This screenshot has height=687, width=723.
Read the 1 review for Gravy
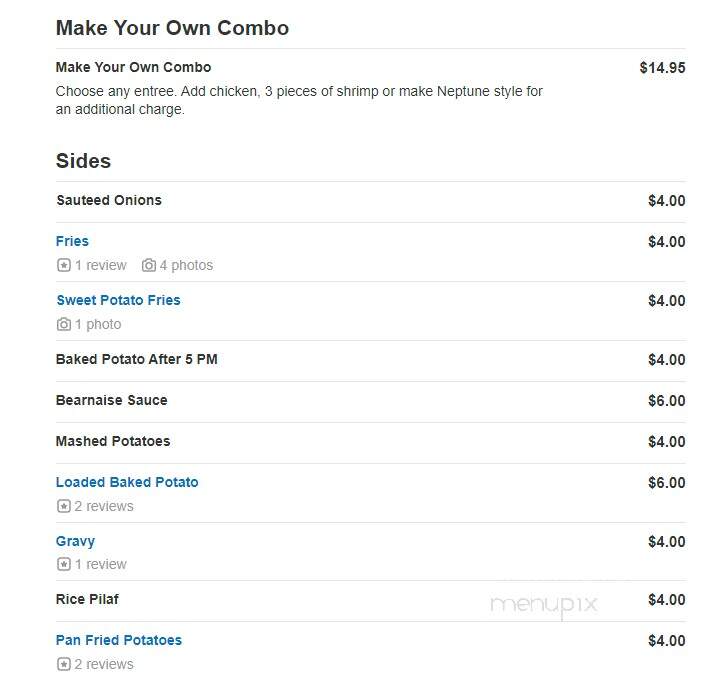coord(101,564)
